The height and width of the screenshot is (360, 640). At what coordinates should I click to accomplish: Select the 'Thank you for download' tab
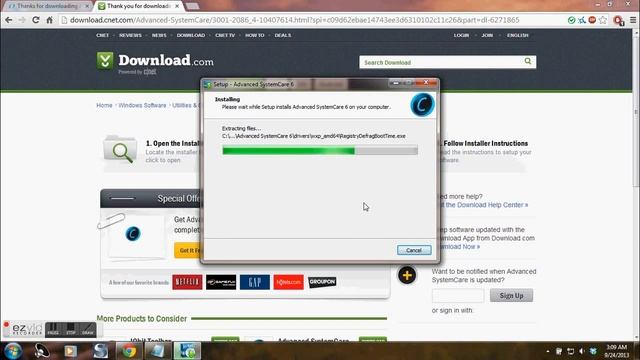[x=139, y=6]
